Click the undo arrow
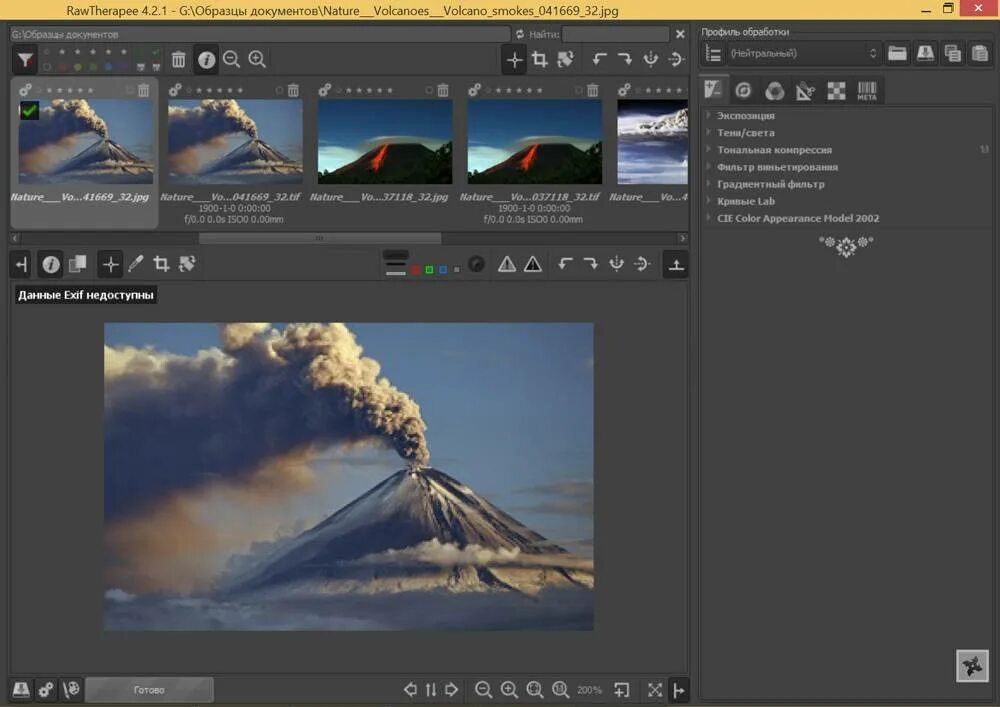Image resolution: width=1000 pixels, height=707 pixels. [566, 263]
